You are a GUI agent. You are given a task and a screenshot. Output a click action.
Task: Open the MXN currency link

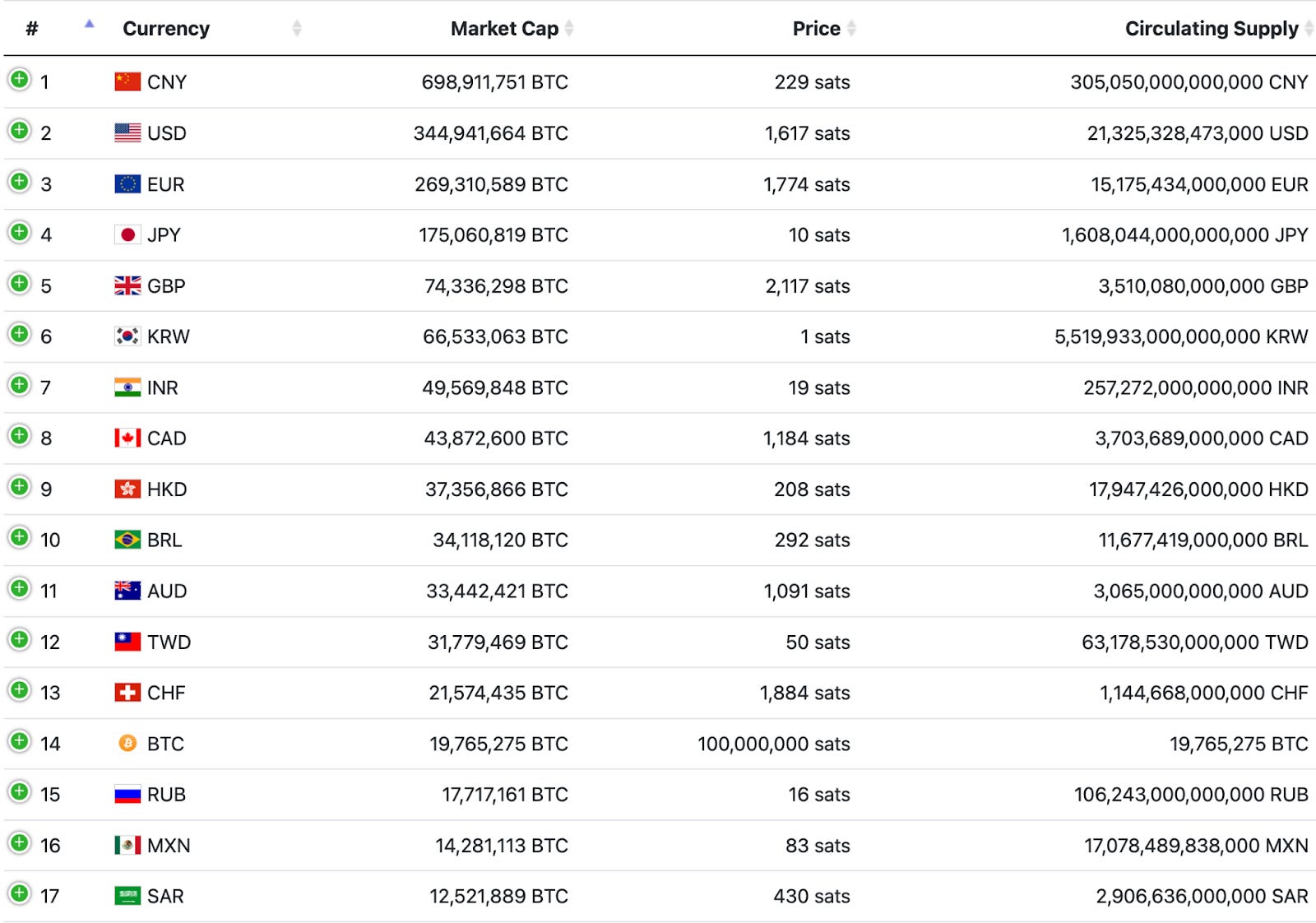click(x=169, y=846)
